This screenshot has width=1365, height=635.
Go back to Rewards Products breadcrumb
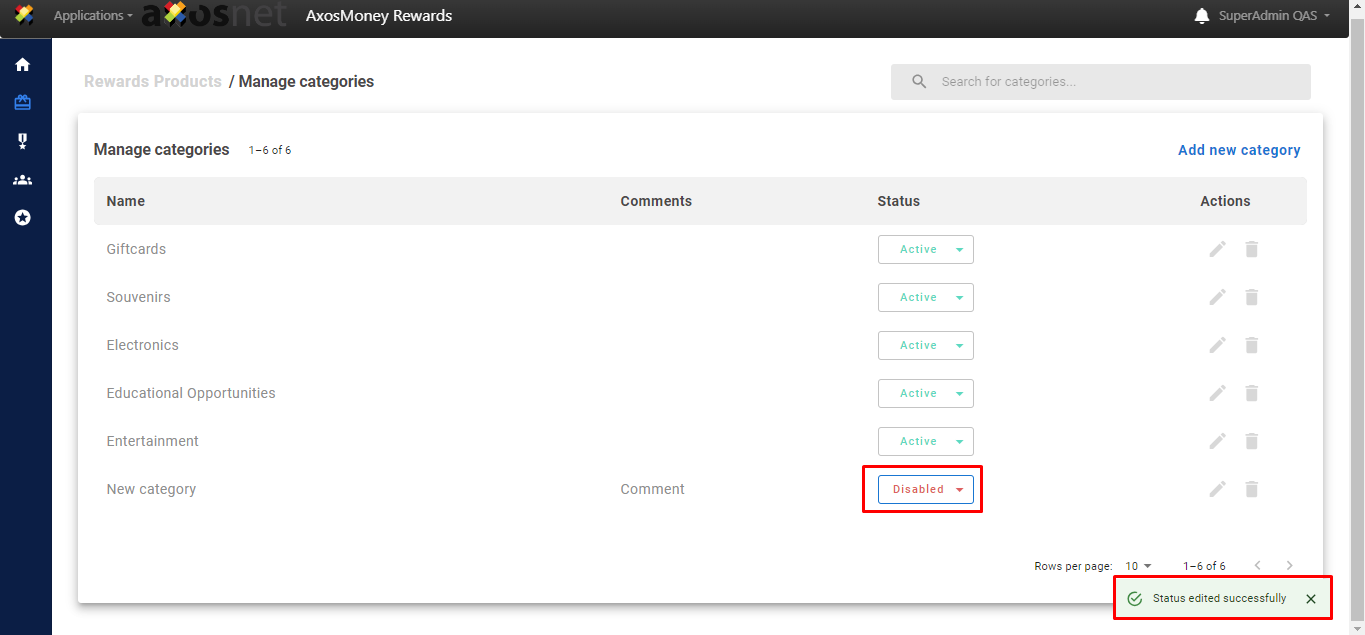pyautogui.click(x=153, y=82)
